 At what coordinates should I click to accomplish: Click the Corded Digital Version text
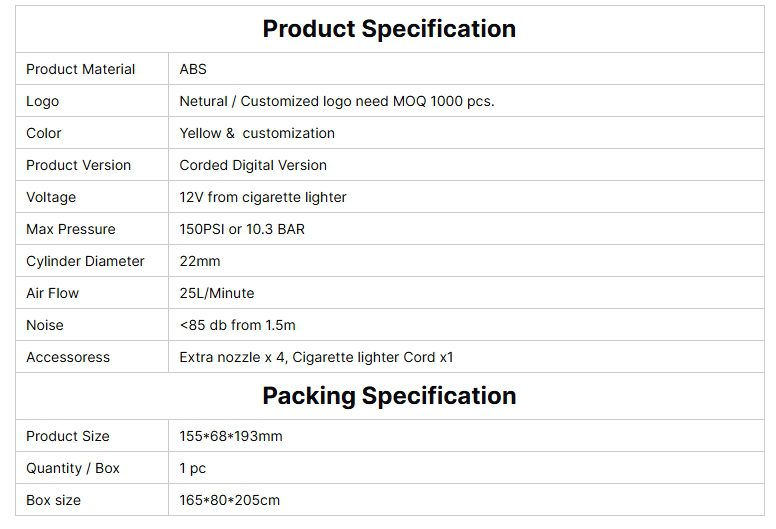point(253,165)
